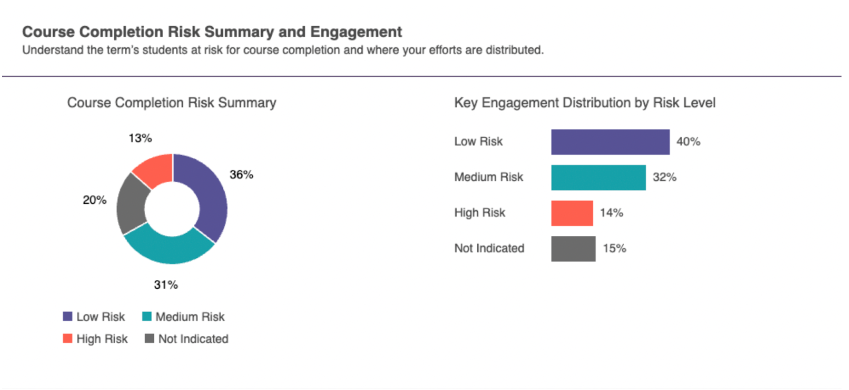
Task: Click the teal Medium Risk 32% bar
Action: 598,178
